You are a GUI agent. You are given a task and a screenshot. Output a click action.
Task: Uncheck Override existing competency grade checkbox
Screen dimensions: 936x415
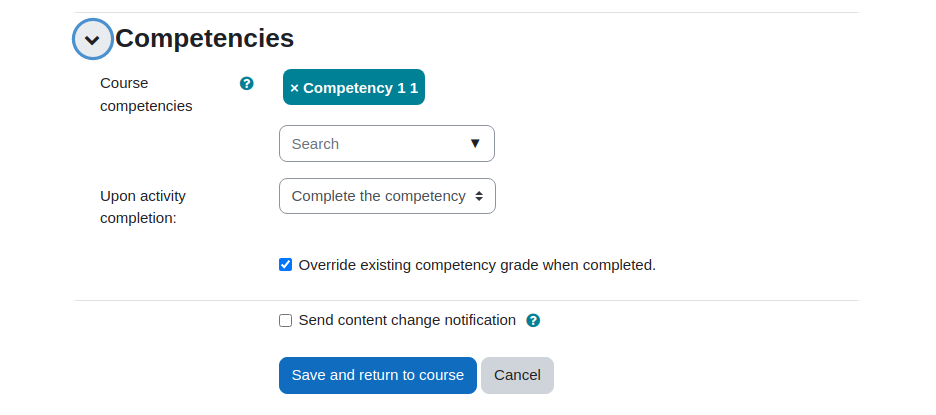(x=285, y=265)
